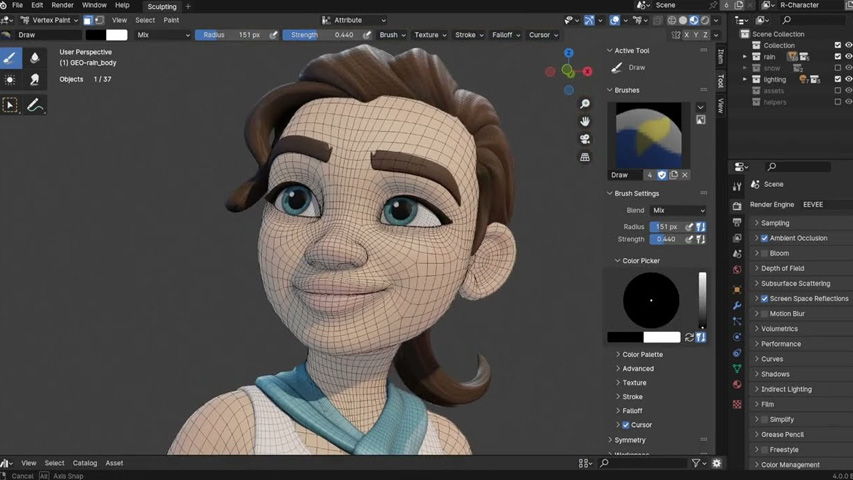This screenshot has height=480, width=853.
Task: Hide the rain collection with eye icon
Action: click(x=848, y=57)
